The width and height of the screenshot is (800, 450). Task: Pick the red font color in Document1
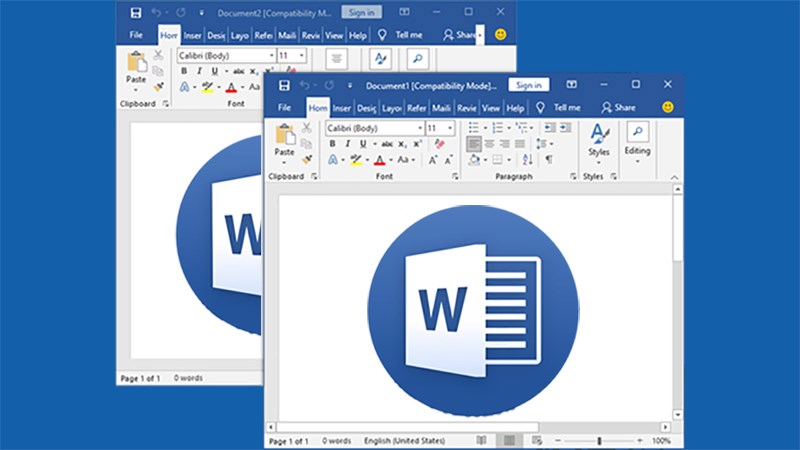[x=379, y=160]
